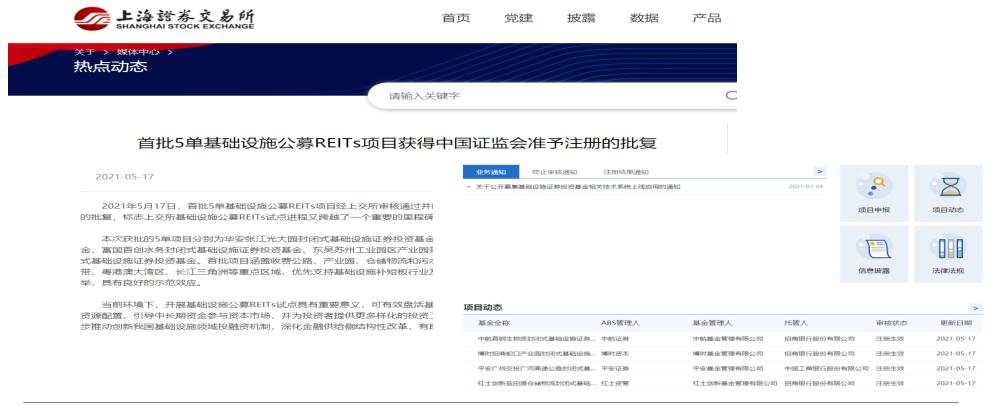Focus the 请输入关键字 search field

[553, 96]
